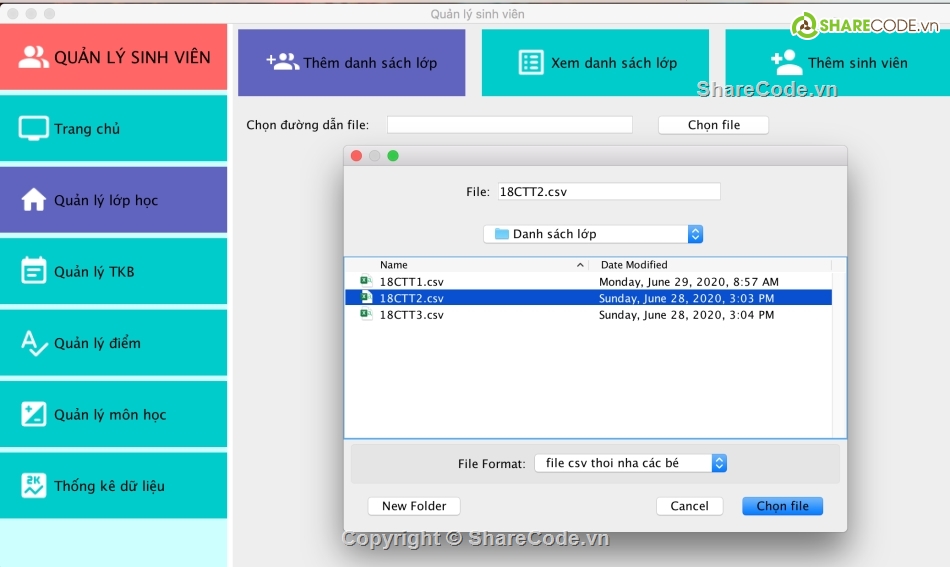Click the chart icon for Thống kê dữ liệu
Viewport: 950px width, 567px height.
pyautogui.click(x=34, y=486)
